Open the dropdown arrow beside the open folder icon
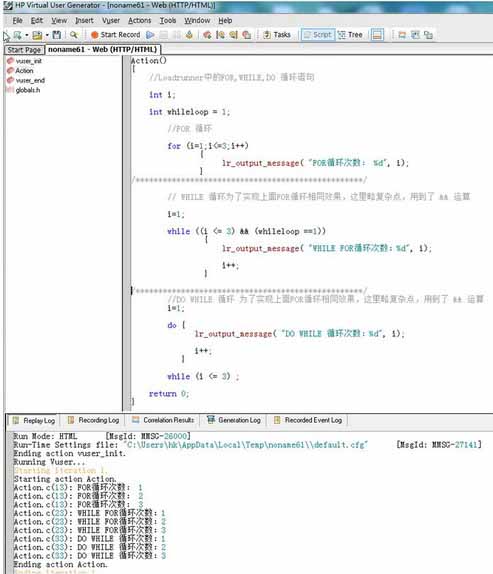Image resolution: width=493 pixels, height=574 pixels. click(47, 35)
